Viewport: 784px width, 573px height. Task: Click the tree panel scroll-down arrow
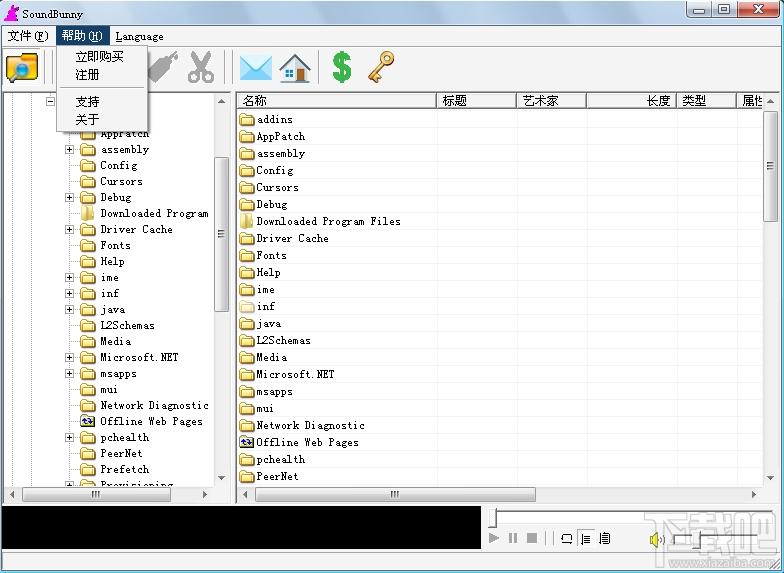[222, 478]
